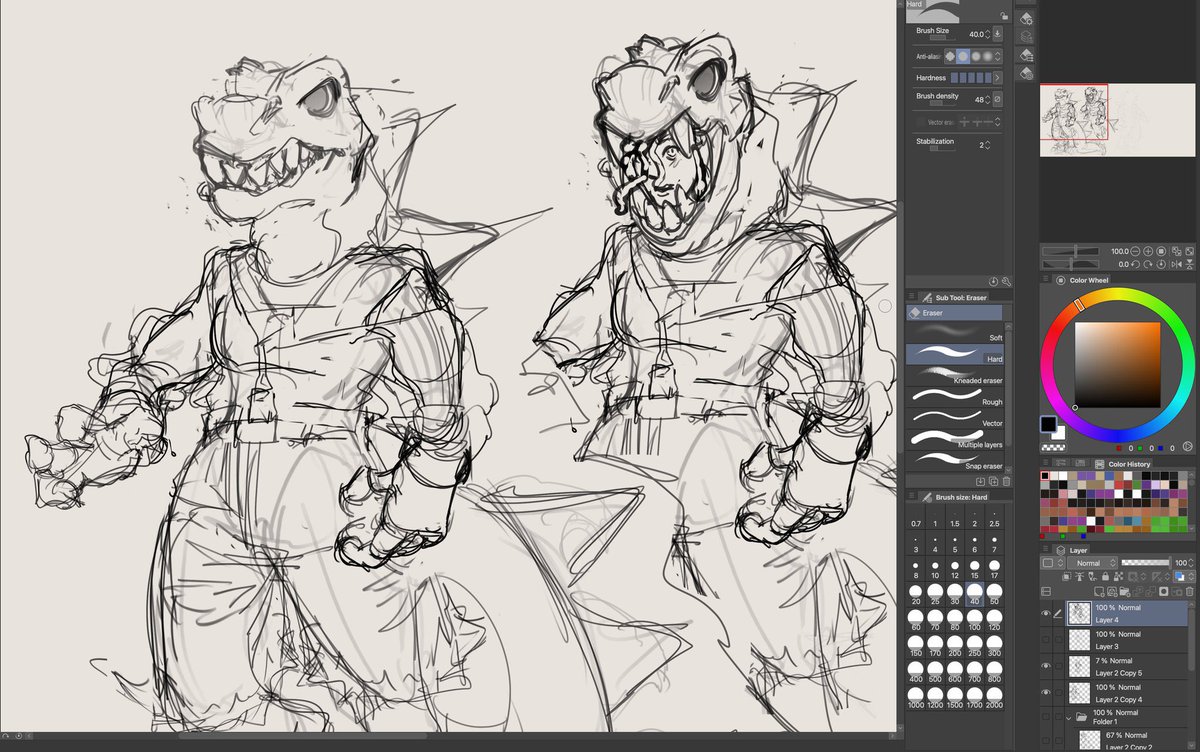The height and width of the screenshot is (752, 1200).
Task: Click the create layer mask icon
Action: [1162, 592]
